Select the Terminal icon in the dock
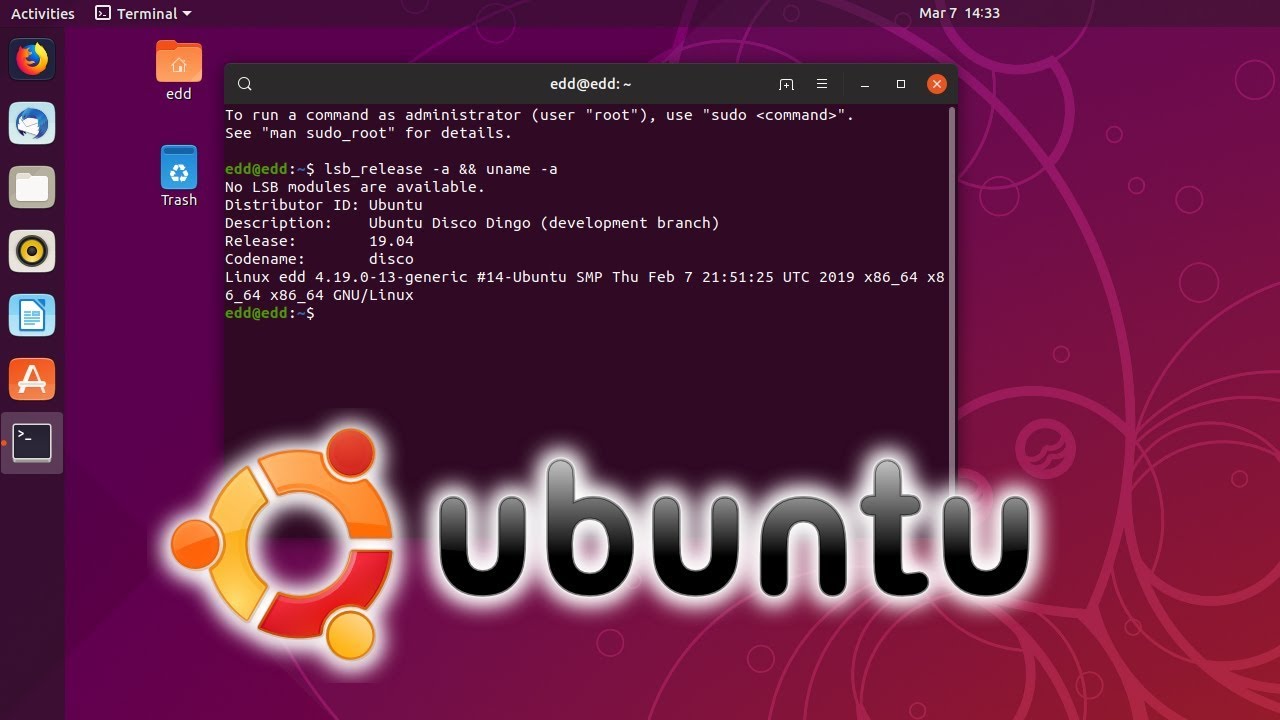 coord(32,443)
